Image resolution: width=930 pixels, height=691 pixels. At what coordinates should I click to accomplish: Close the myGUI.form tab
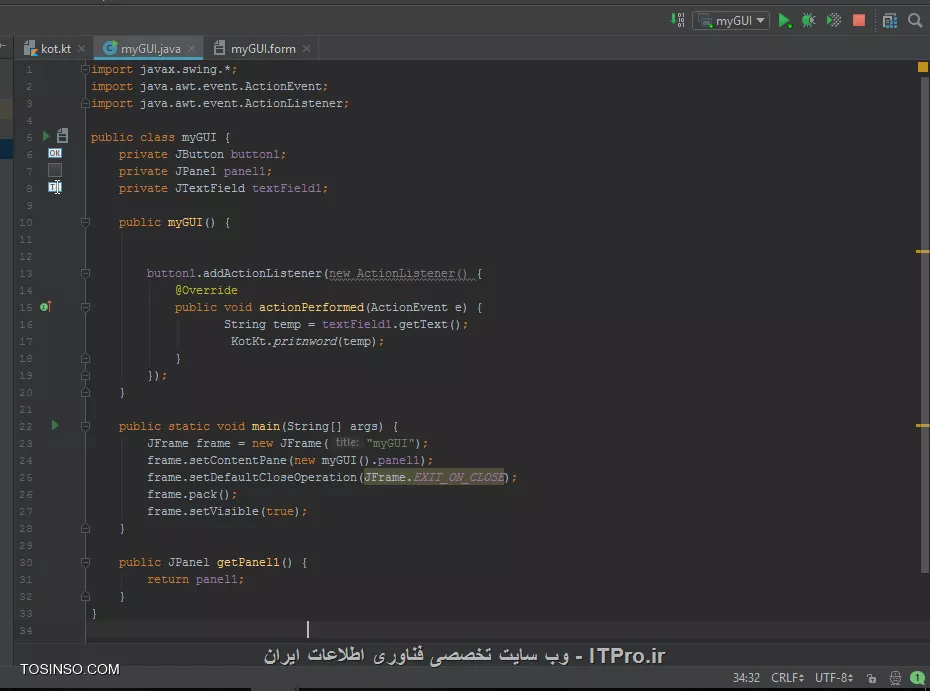tap(306, 49)
